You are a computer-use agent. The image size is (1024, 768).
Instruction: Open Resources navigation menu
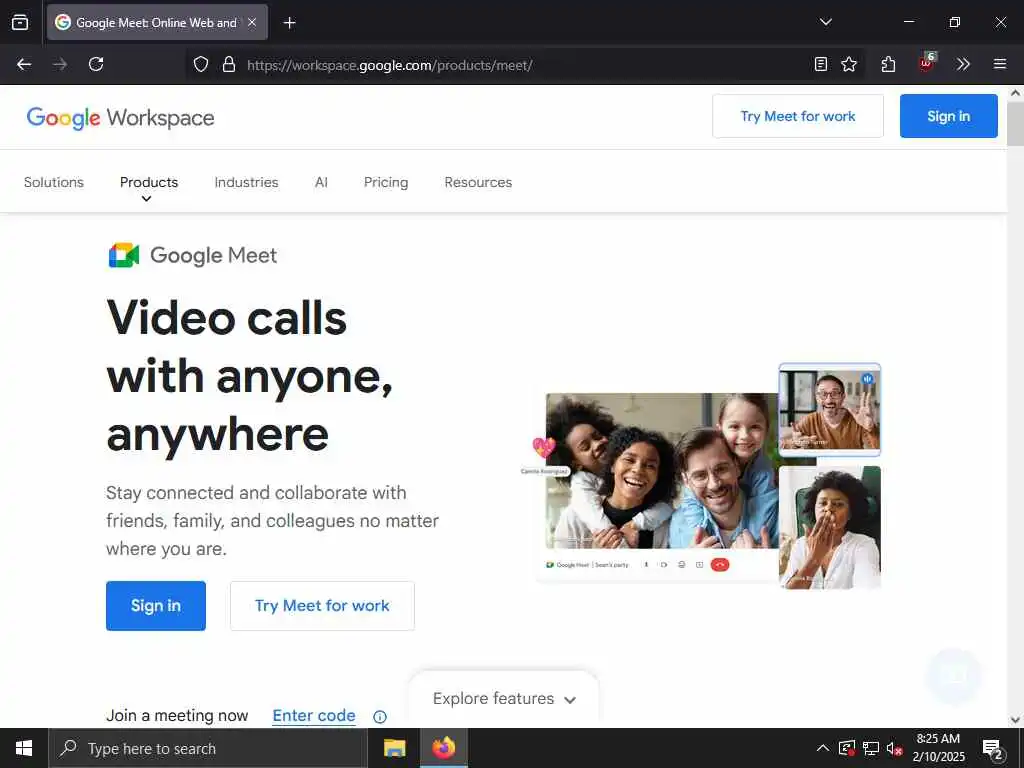(x=478, y=182)
